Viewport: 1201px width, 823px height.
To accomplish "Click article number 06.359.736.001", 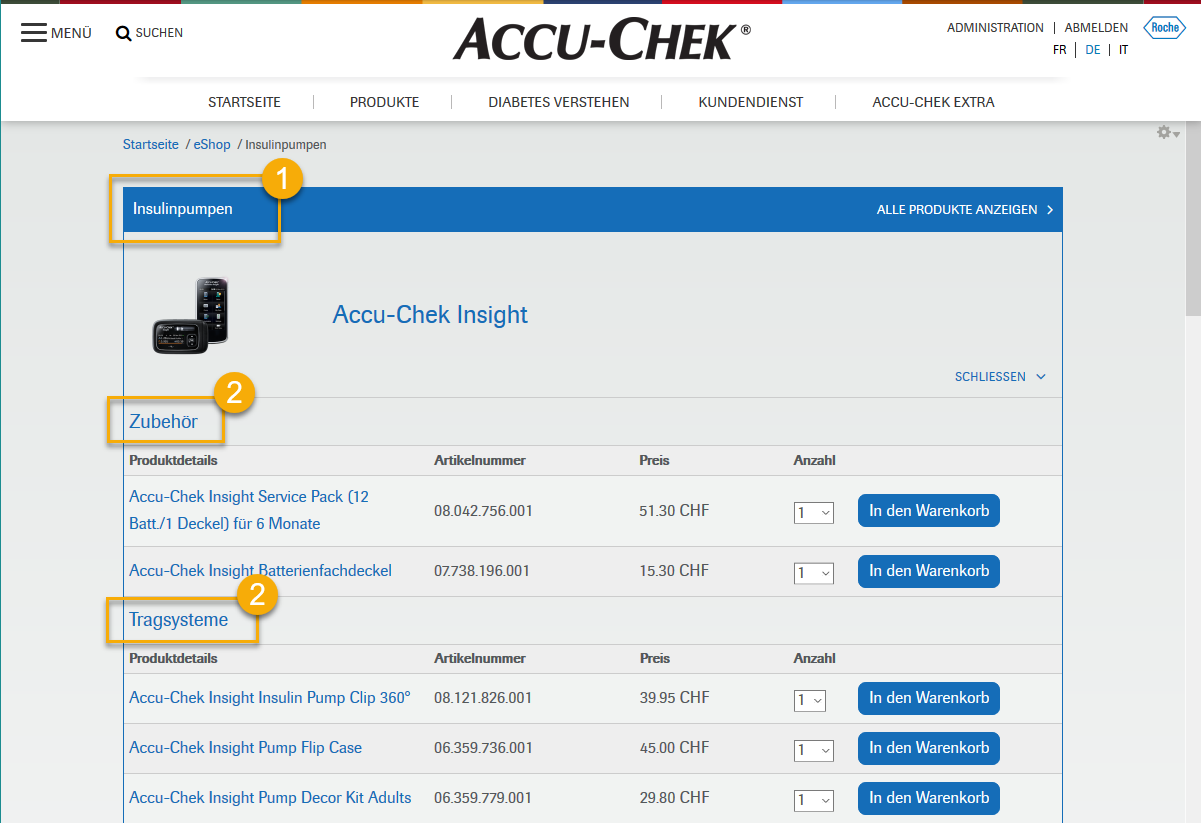I will 483,748.
